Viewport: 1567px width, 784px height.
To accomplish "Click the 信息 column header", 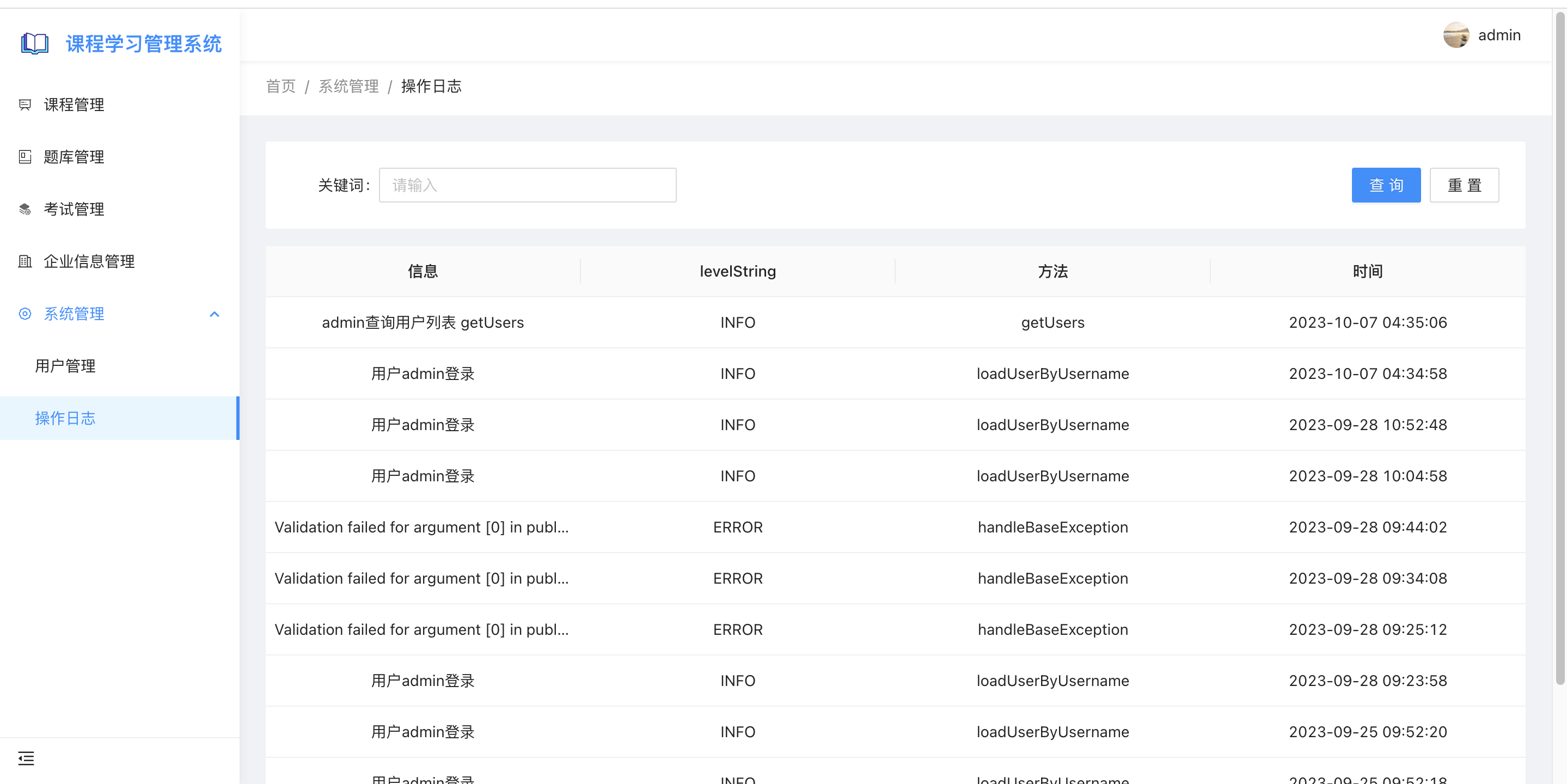I will pos(423,271).
